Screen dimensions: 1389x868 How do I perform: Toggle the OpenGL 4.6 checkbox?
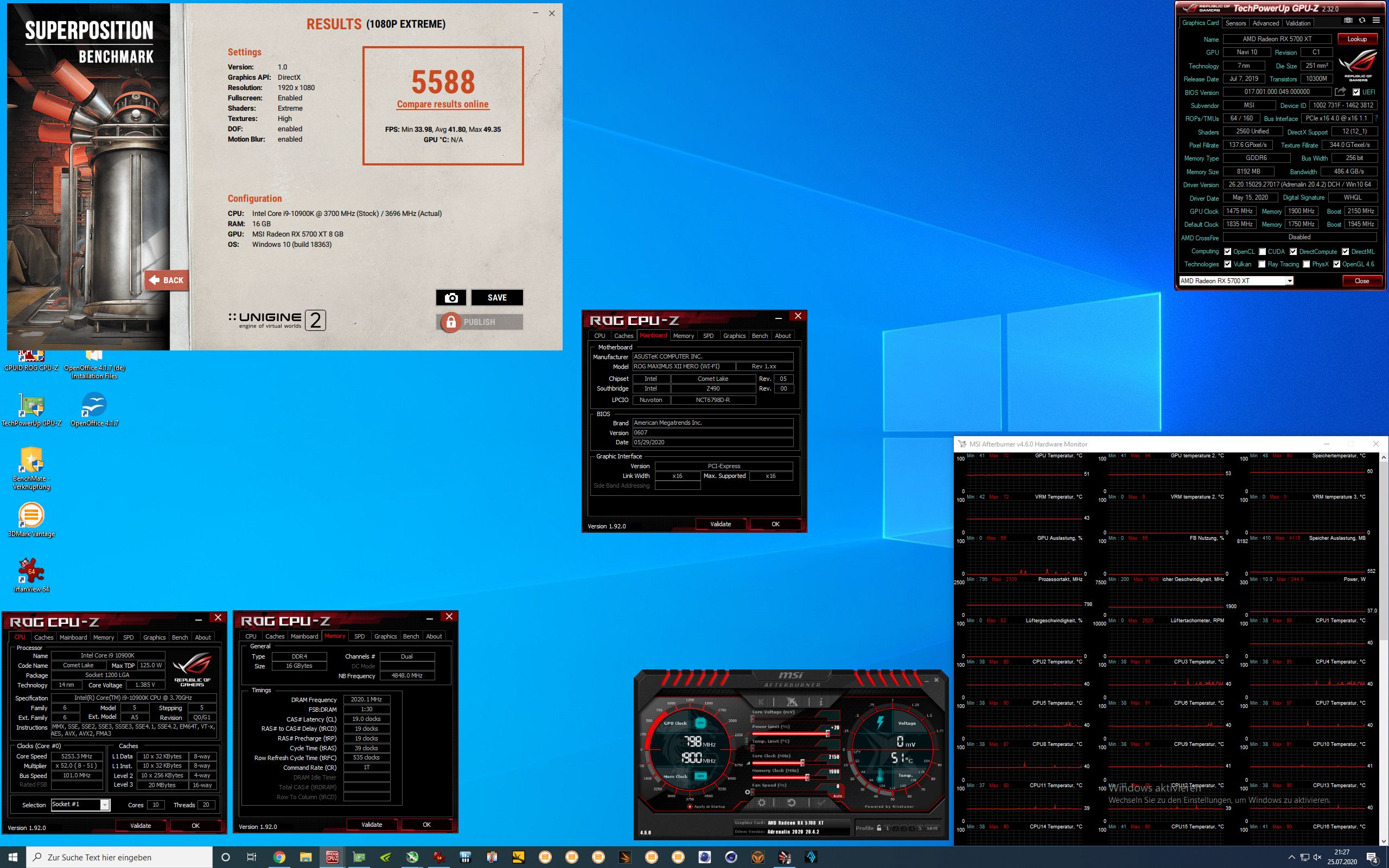[1337, 264]
